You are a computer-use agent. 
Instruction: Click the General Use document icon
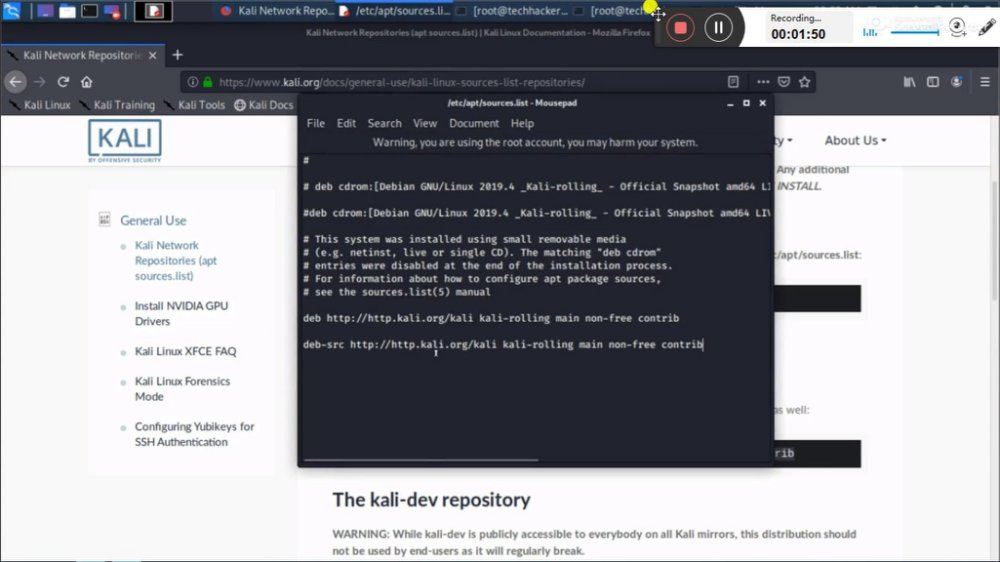pos(105,219)
